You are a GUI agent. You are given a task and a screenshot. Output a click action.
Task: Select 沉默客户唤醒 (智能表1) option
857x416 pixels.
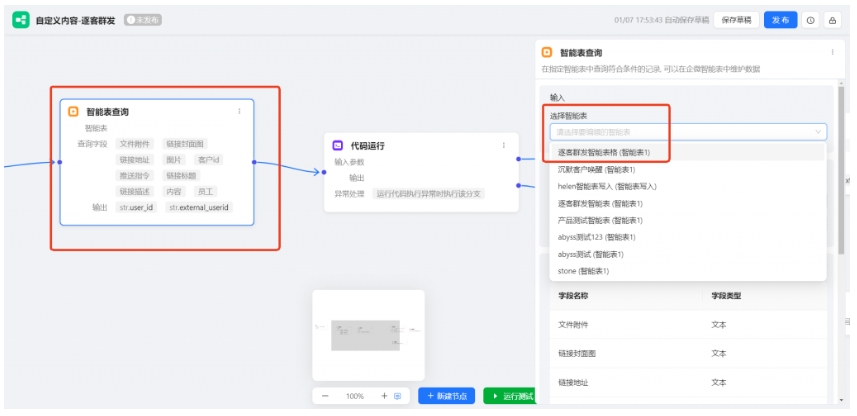688,169
